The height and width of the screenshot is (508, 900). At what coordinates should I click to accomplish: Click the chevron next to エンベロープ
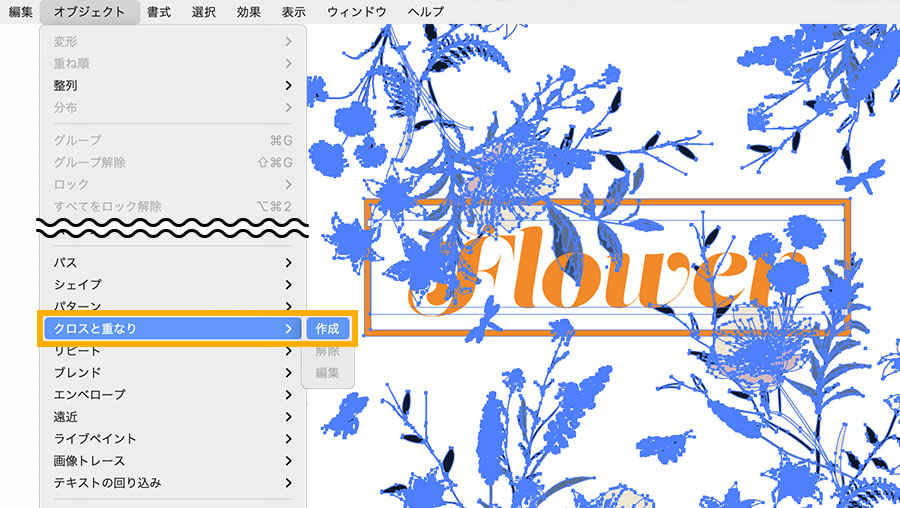coord(288,395)
